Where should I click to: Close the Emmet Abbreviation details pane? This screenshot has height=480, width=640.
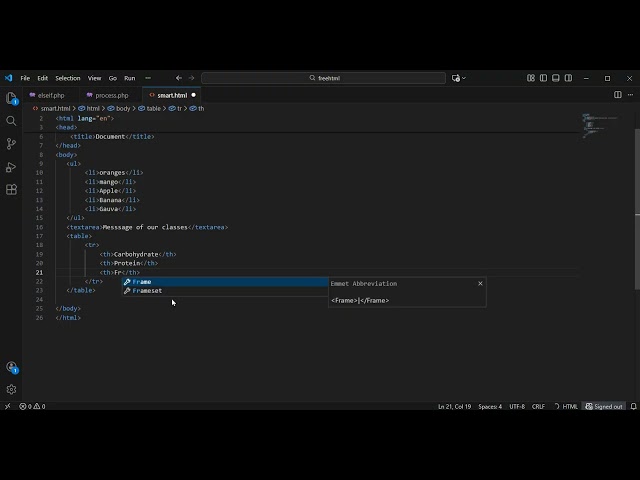[x=480, y=283]
